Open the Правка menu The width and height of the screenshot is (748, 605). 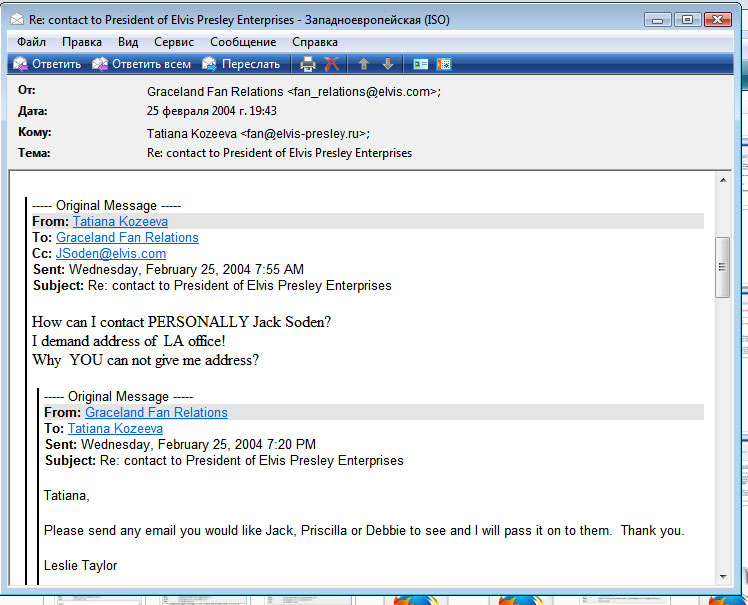(82, 42)
